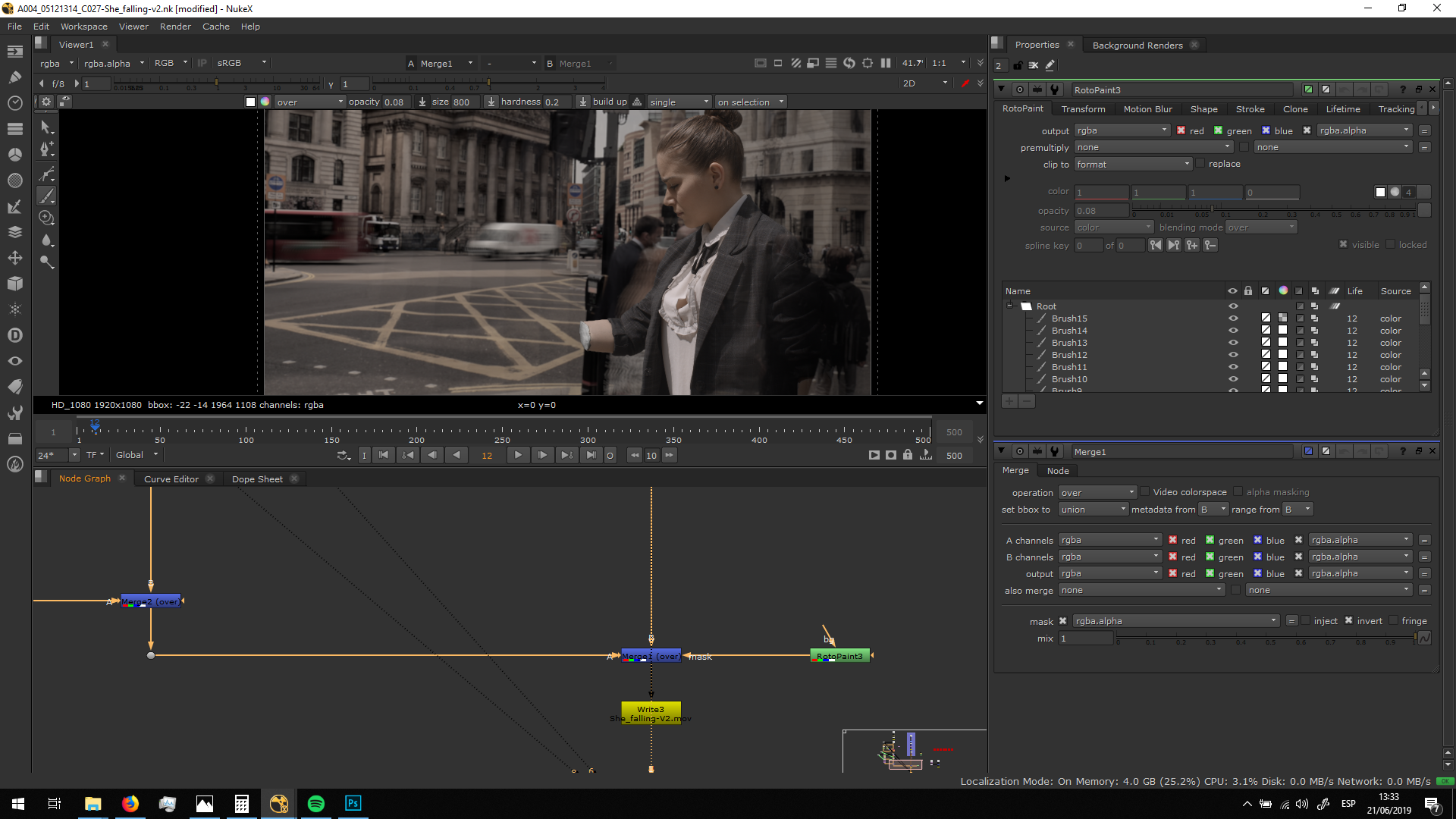Screen dimensions: 1456x819
Task: Collapse the Root tree item
Action: (x=1010, y=306)
